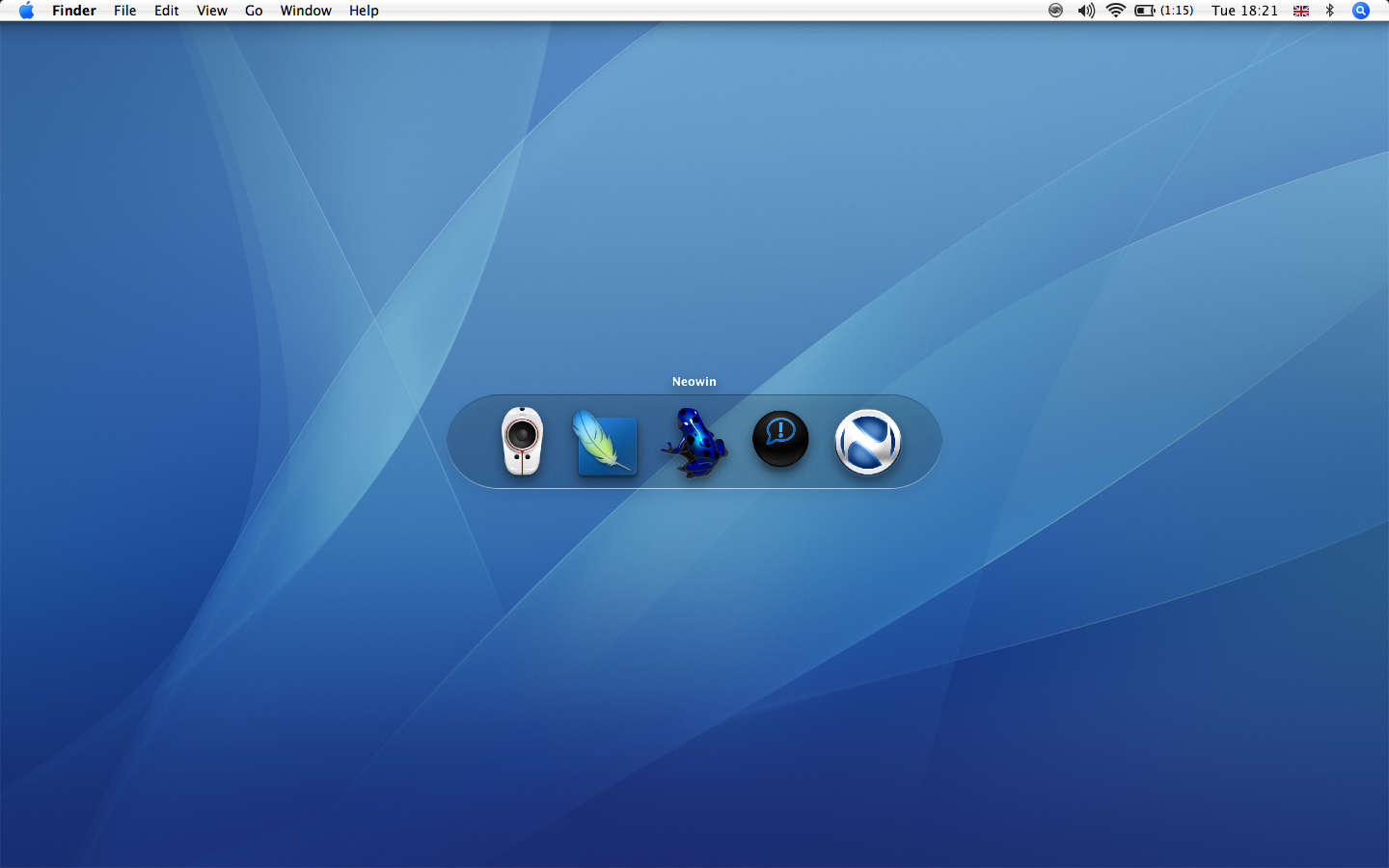Click the Edit menu
Image resolution: width=1389 pixels, height=868 pixels.
coord(167,11)
